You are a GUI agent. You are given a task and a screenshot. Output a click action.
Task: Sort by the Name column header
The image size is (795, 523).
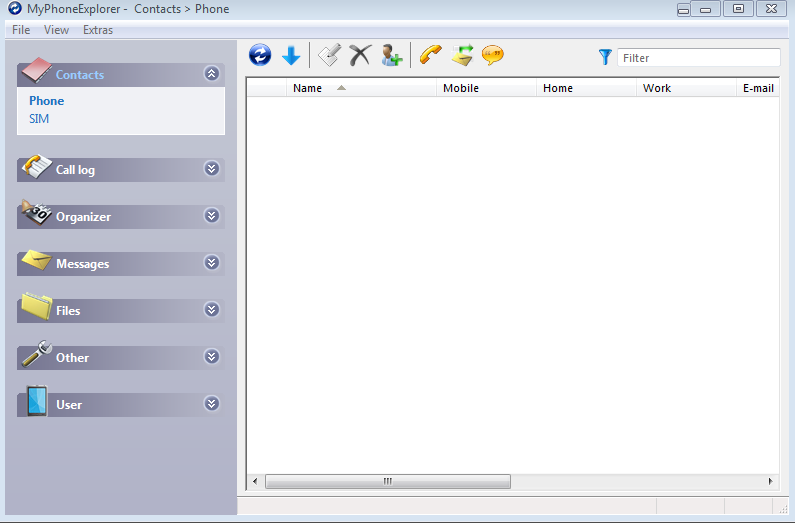[x=362, y=88]
